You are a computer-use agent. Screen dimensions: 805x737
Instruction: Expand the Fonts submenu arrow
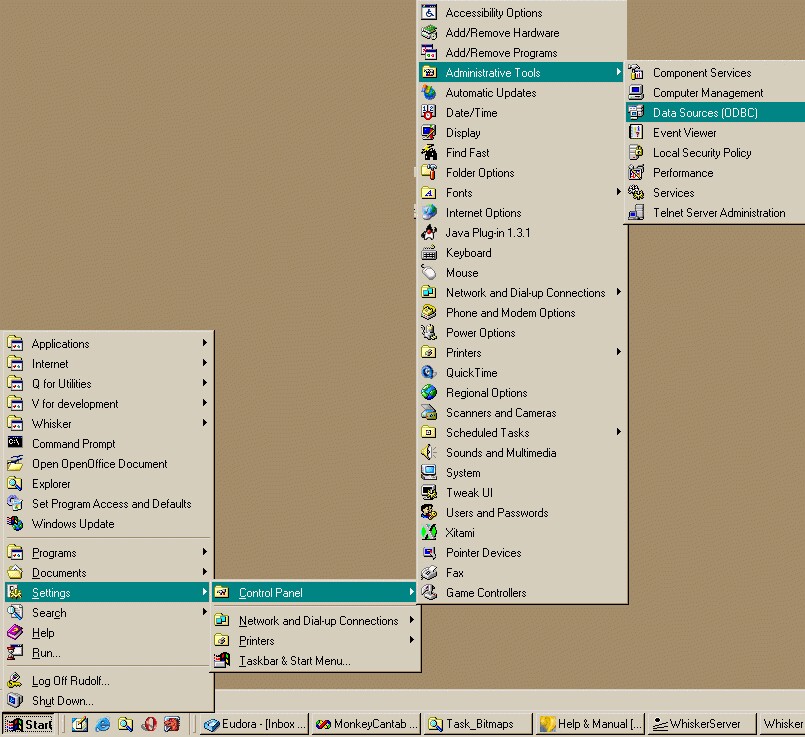tap(619, 192)
